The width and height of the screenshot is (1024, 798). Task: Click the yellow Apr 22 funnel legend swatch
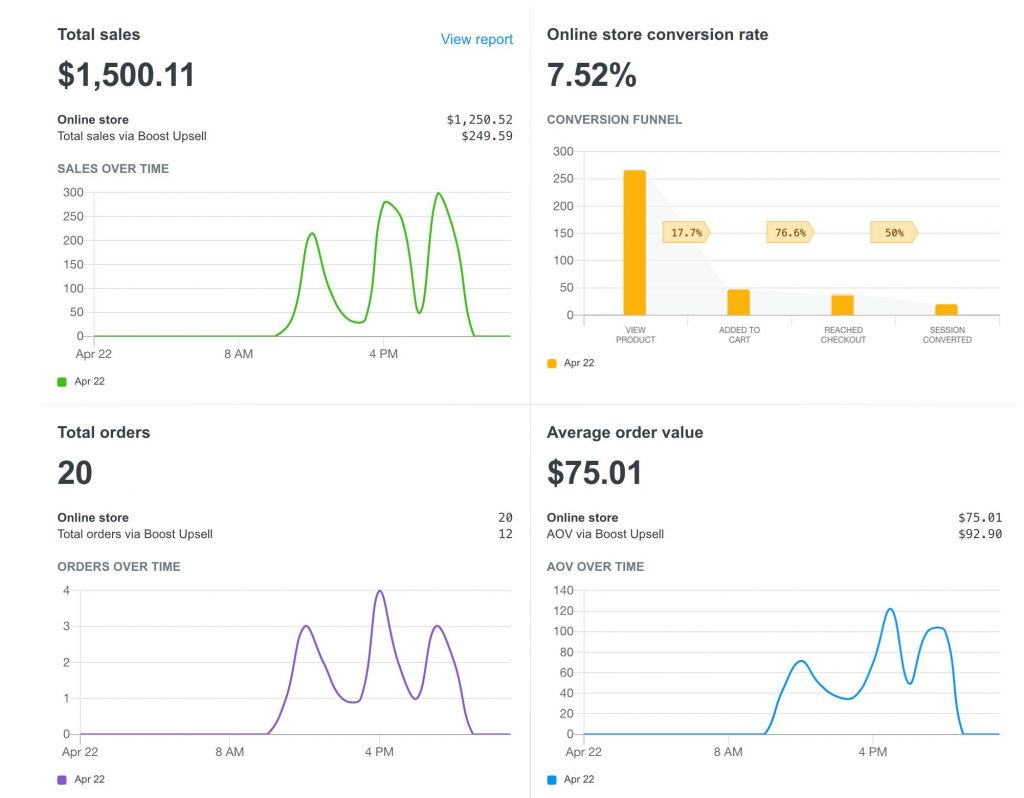pos(552,363)
